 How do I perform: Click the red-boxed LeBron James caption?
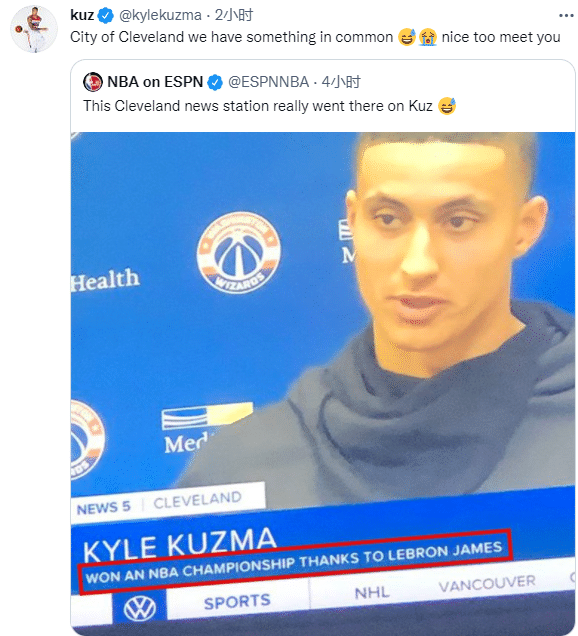[x=295, y=561]
